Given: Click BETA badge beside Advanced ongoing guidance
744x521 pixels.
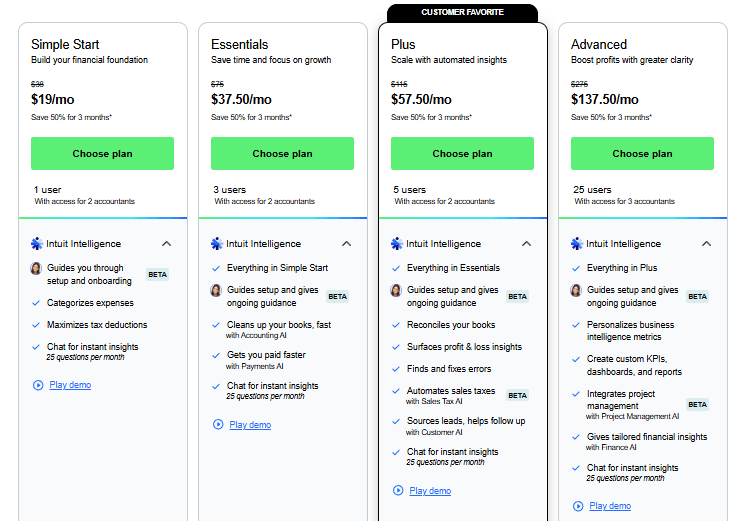Looking at the screenshot, I should pos(698,297).
